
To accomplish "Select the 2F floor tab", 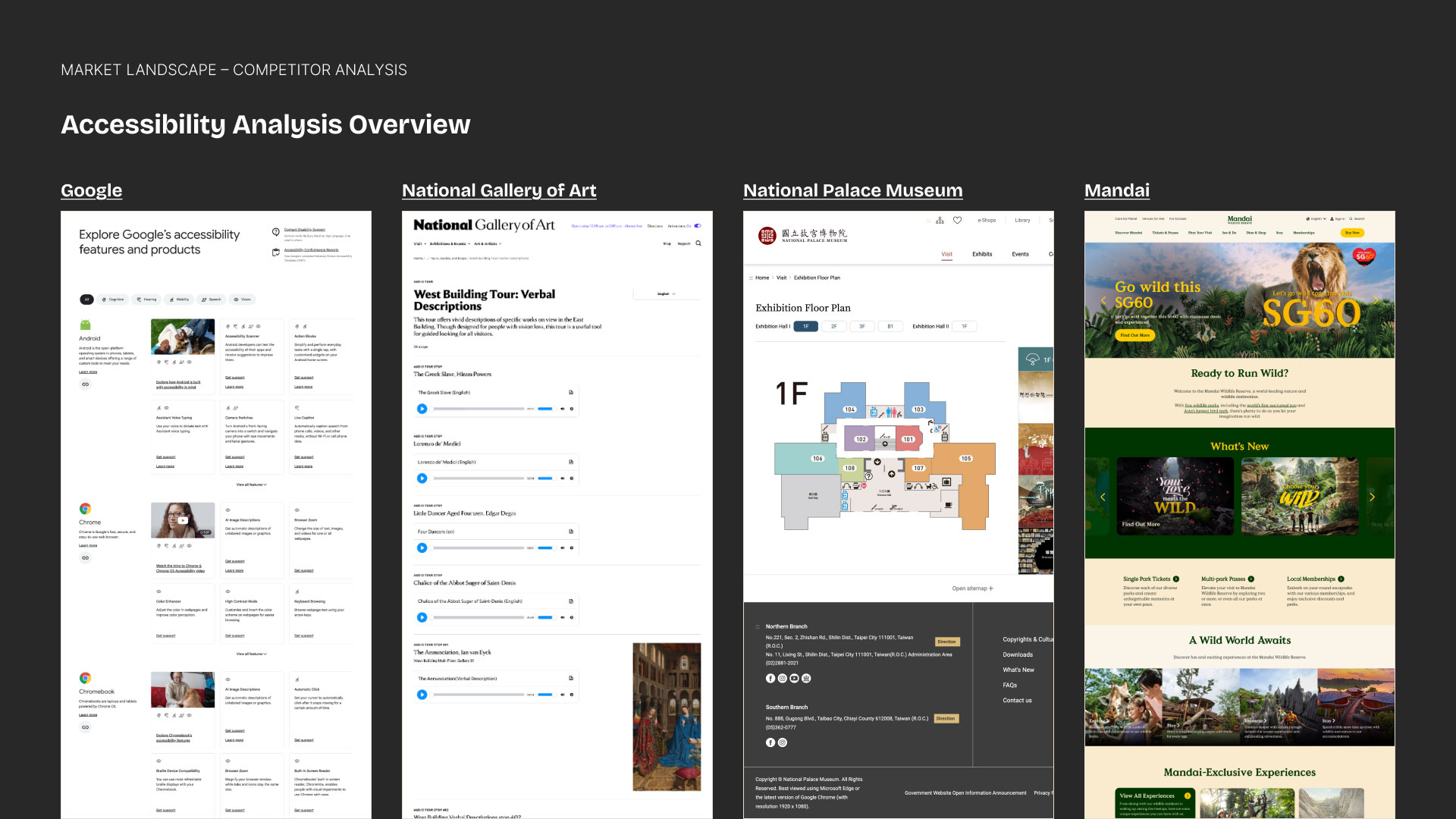I will (834, 326).
